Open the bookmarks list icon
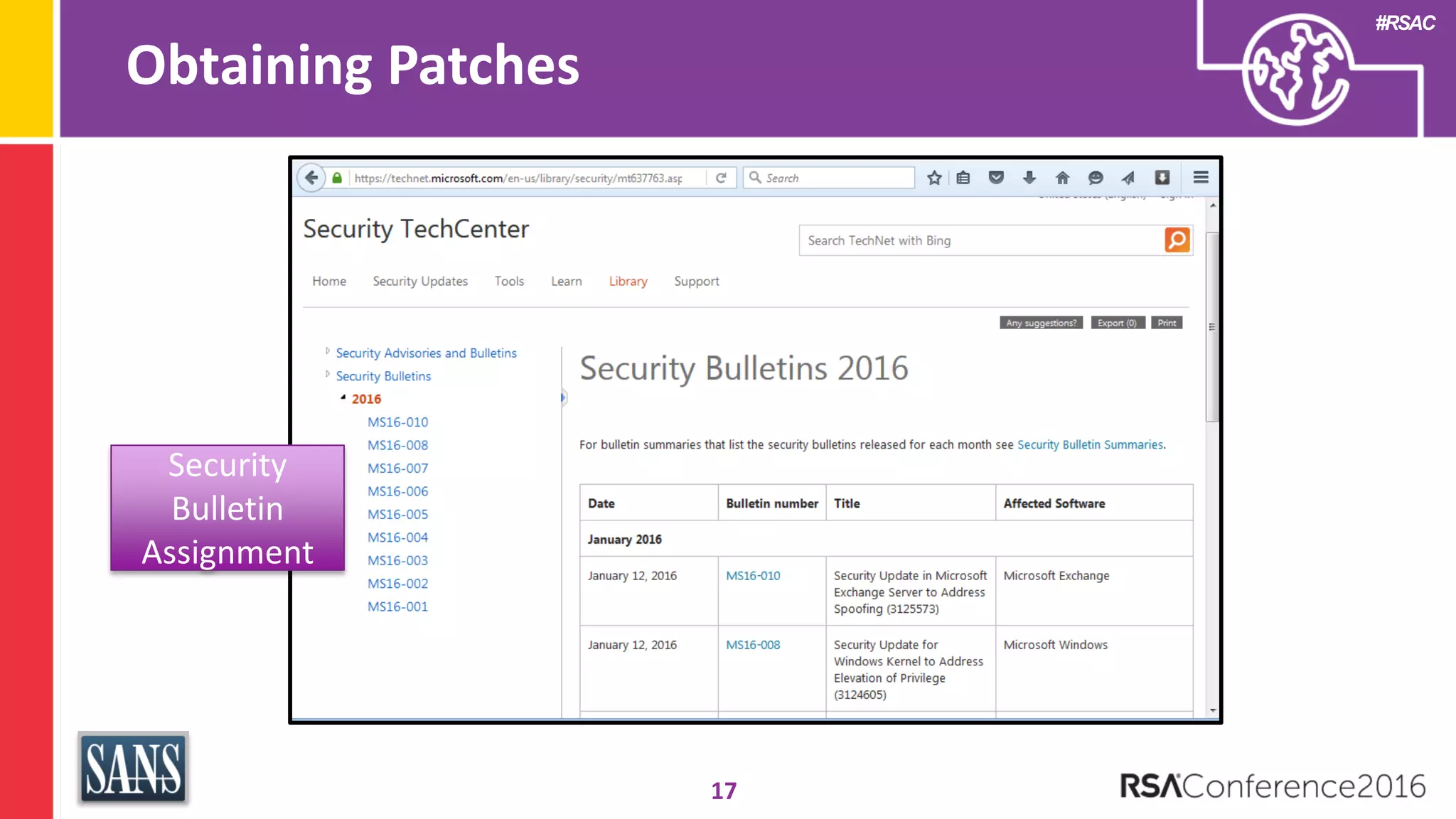The image size is (1456, 819). (963, 178)
